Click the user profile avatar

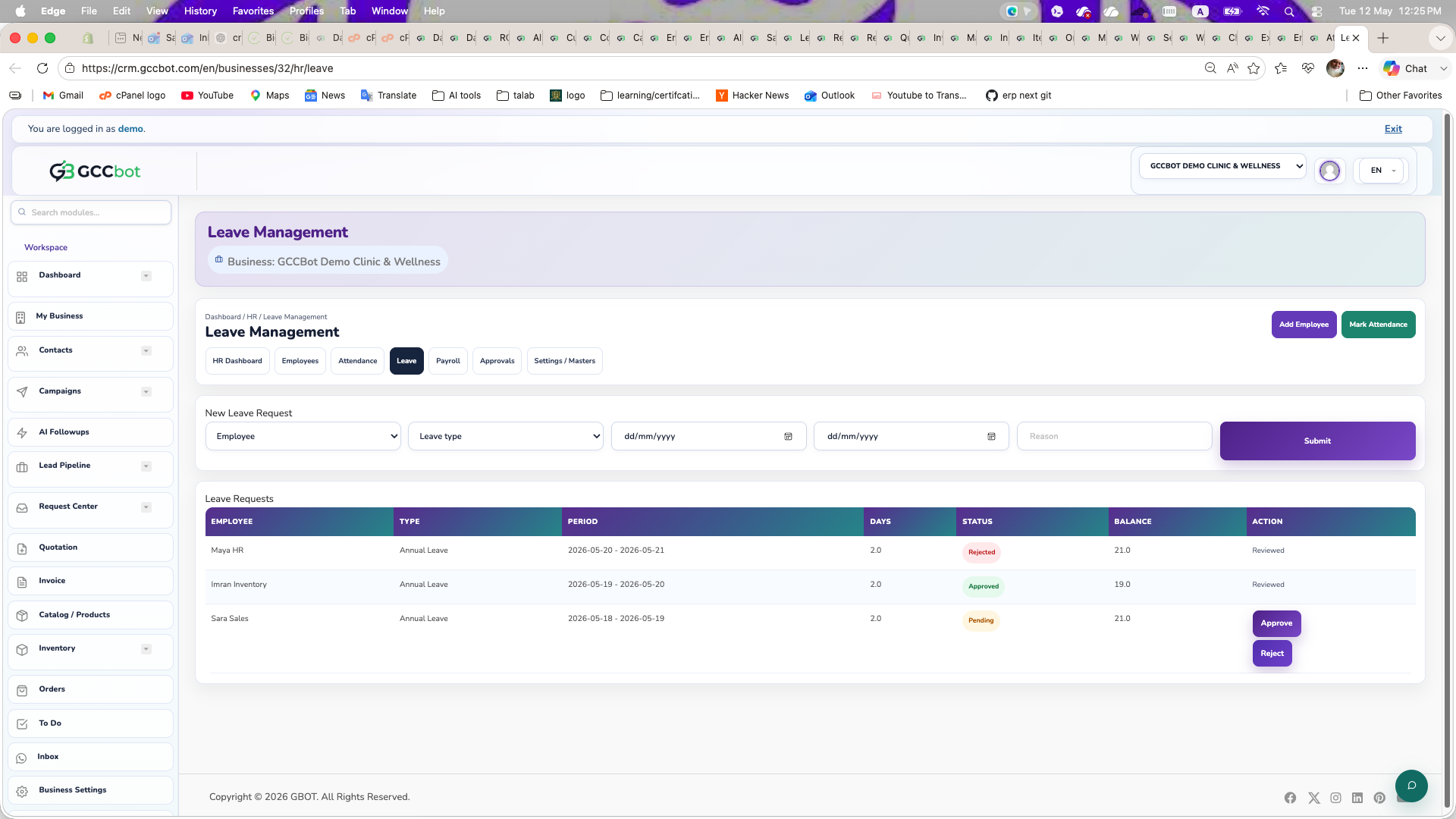point(1329,171)
